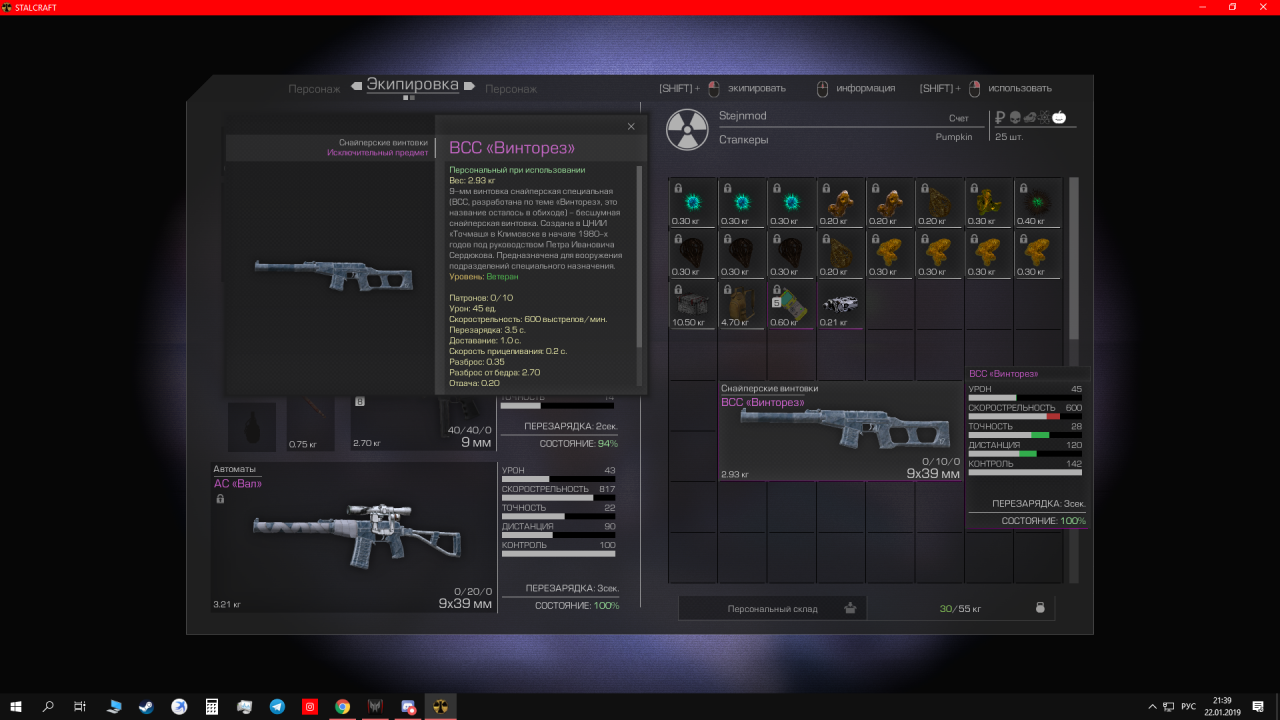Show hidden system tray icons
The width and height of the screenshot is (1280, 720).
[x=1153, y=706]
